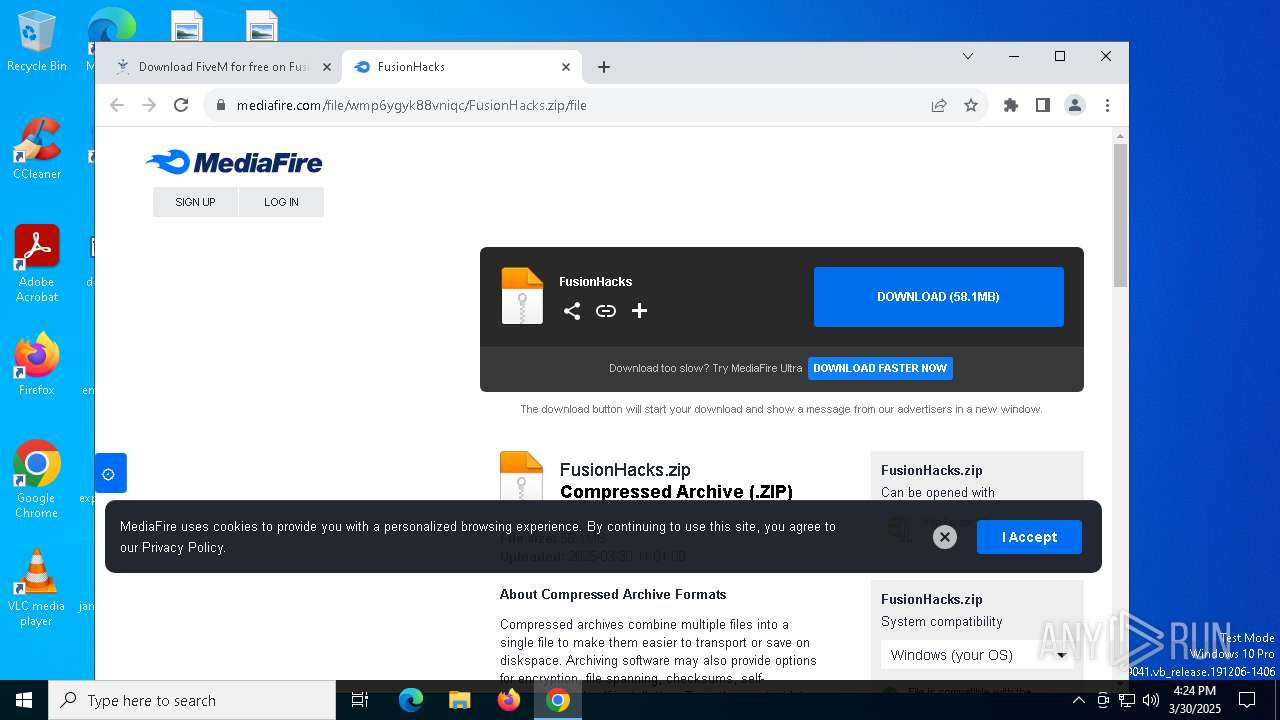Click the orange zip file icon in download box
Viewport: 1280px width, 720px height.
point(522,296)
